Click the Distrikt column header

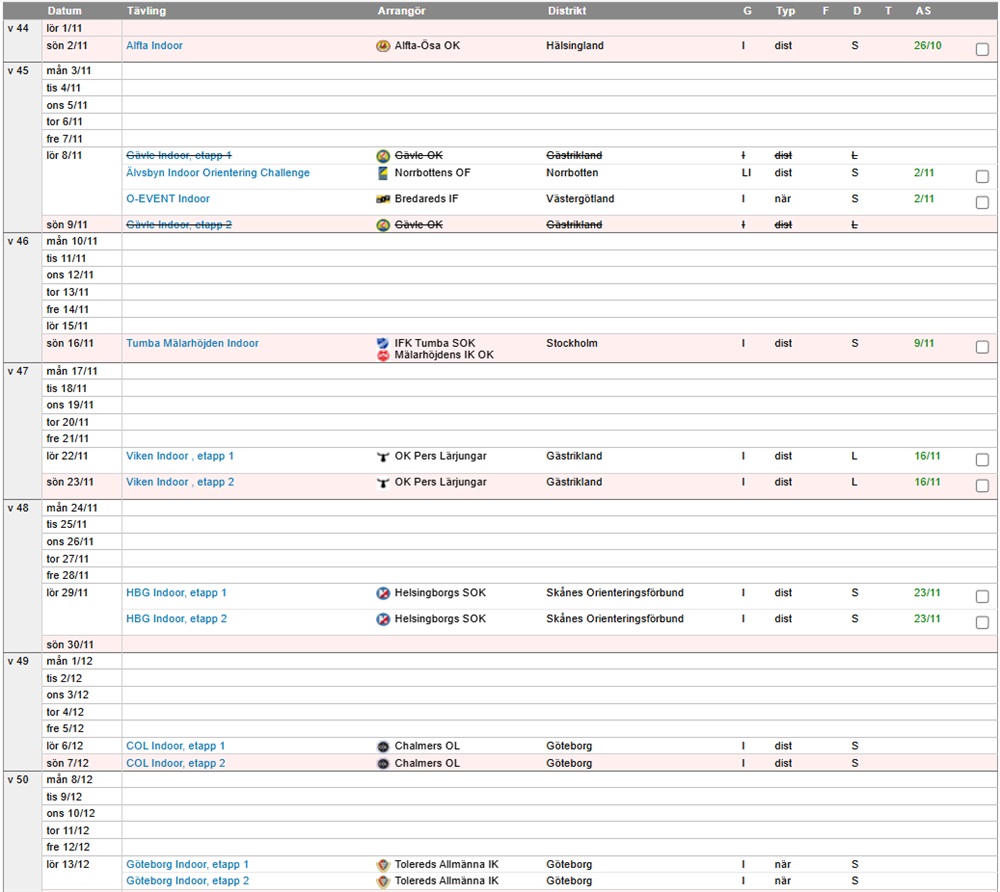pos(566,11)
